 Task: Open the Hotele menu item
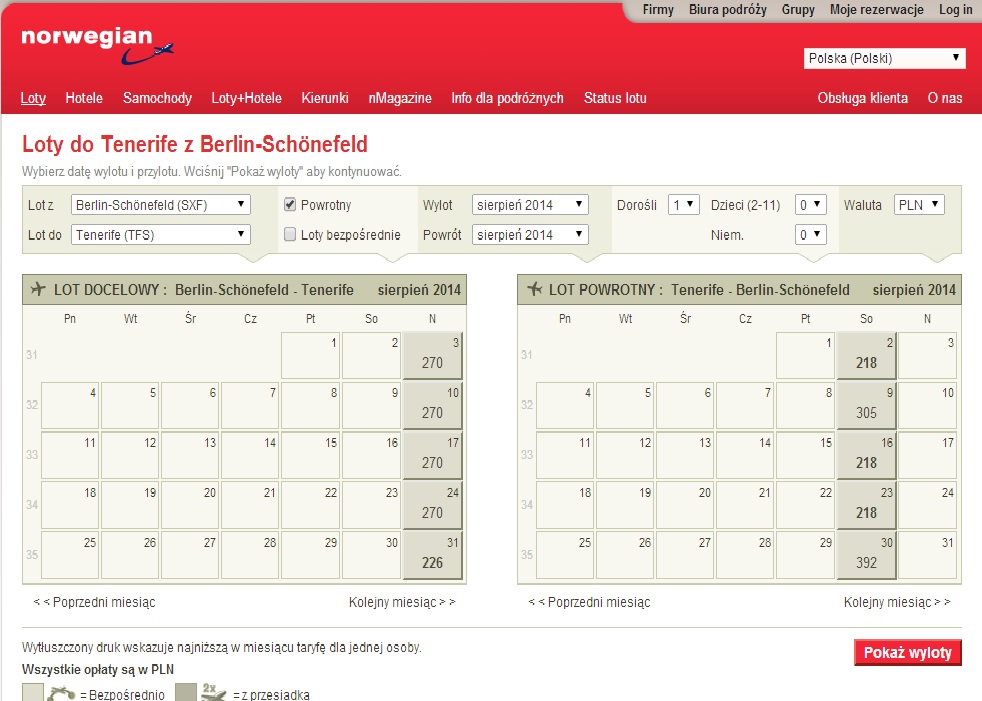click(84, 98)
